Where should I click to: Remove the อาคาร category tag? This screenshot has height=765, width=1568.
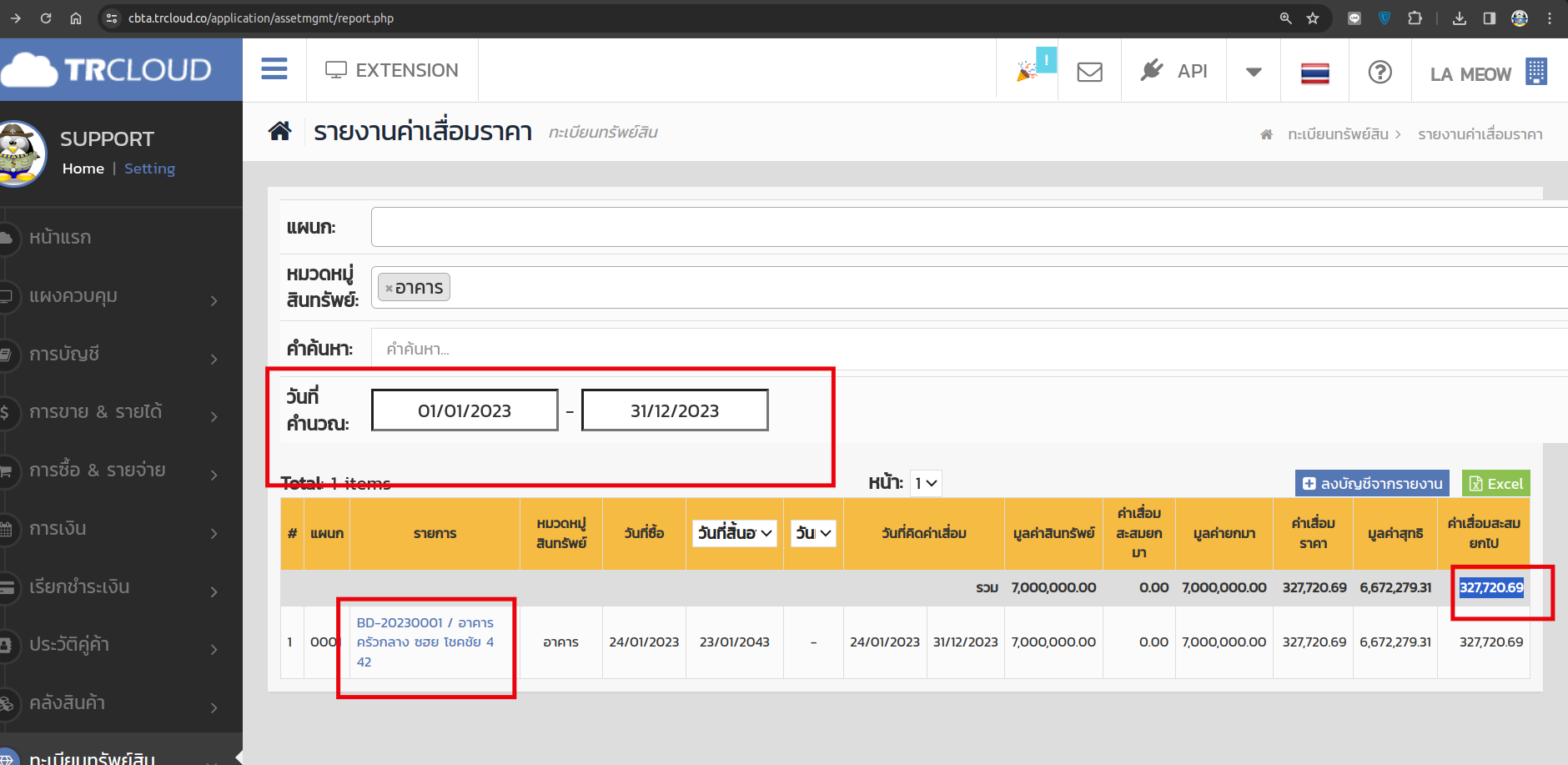point(389,288)
